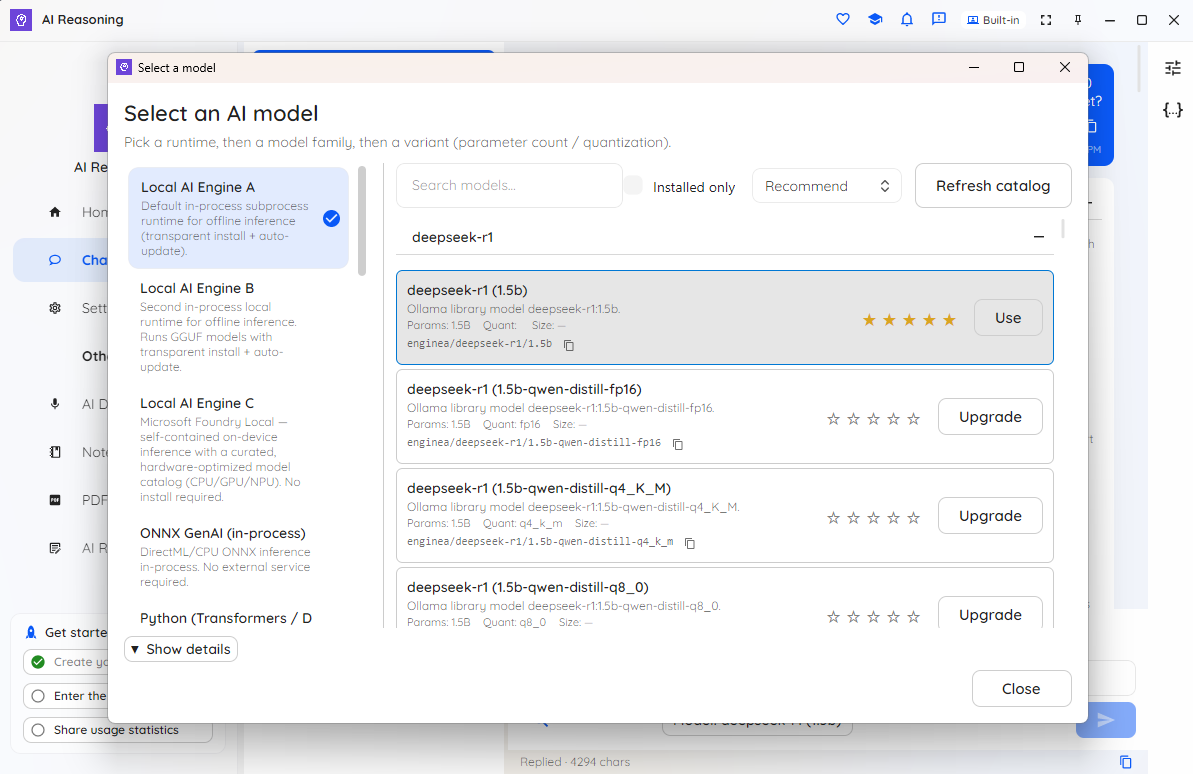Click Upgrade for 1.5b-qwen-distill-q8_0
1193x774 pixels.
coord(990,613)
